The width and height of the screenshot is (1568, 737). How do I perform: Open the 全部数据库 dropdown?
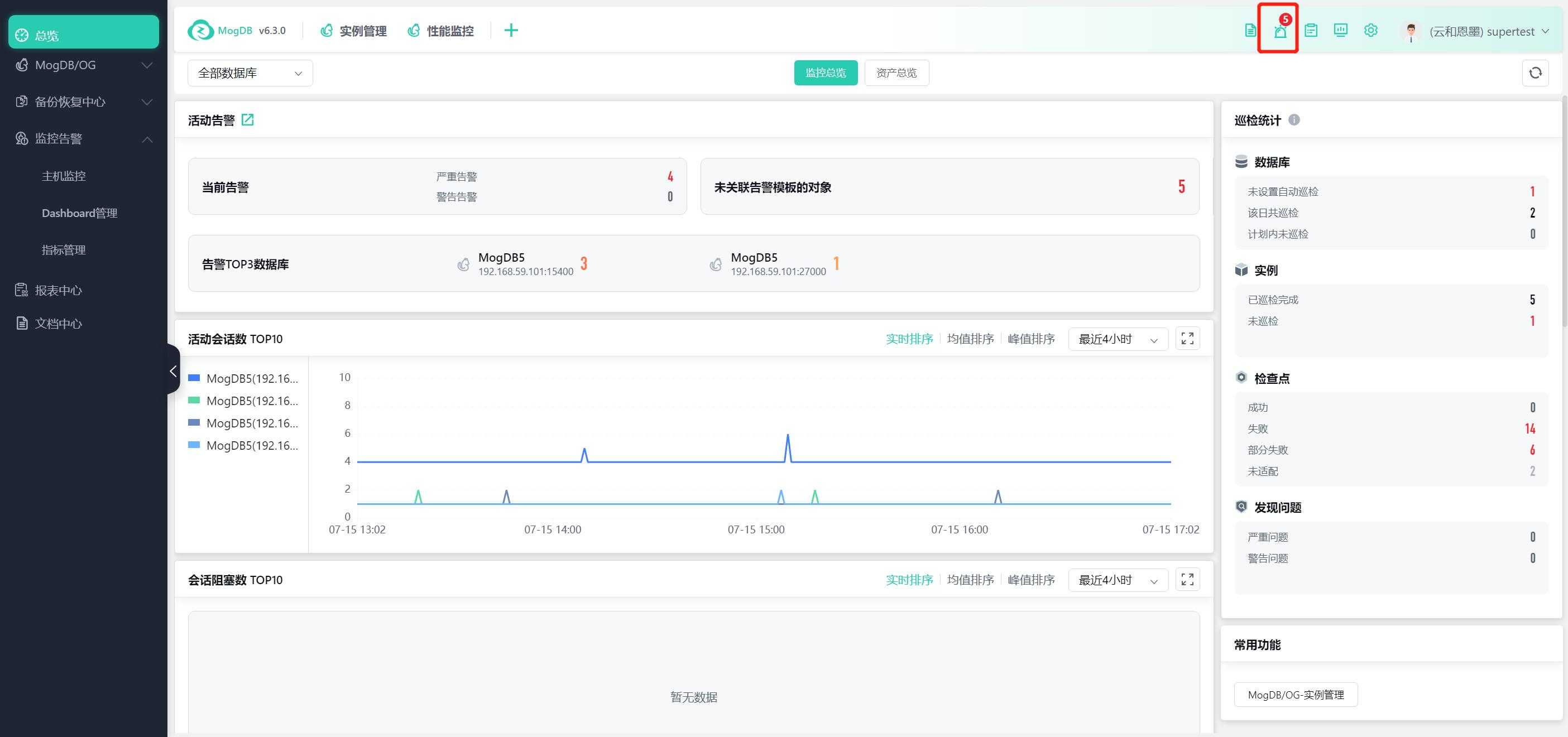250,73
